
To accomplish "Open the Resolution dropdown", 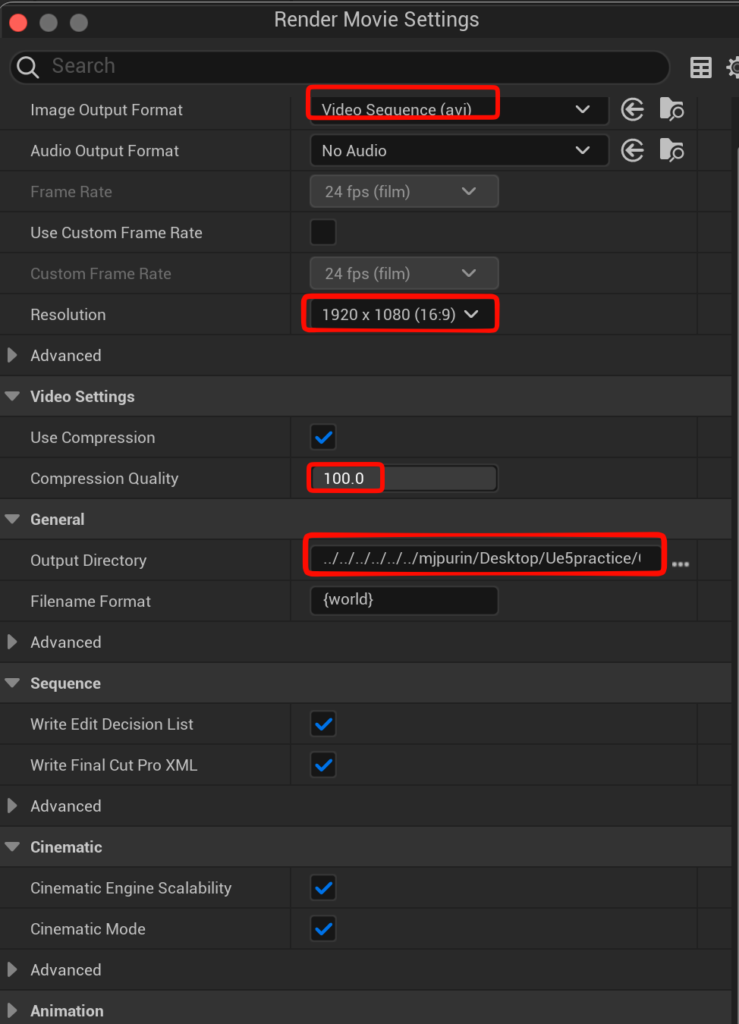I will [399, 315].
